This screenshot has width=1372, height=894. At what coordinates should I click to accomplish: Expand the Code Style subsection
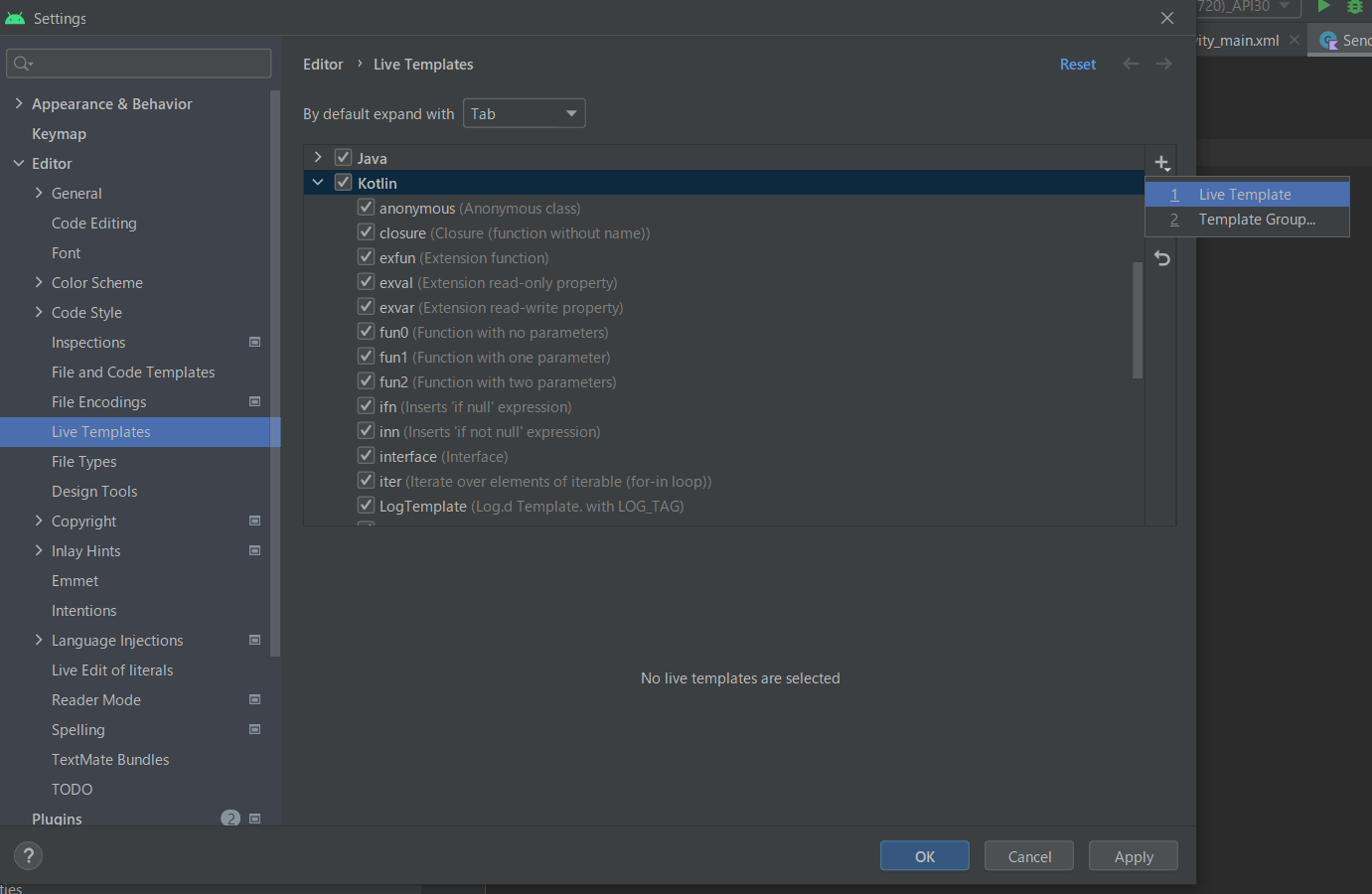39,312
